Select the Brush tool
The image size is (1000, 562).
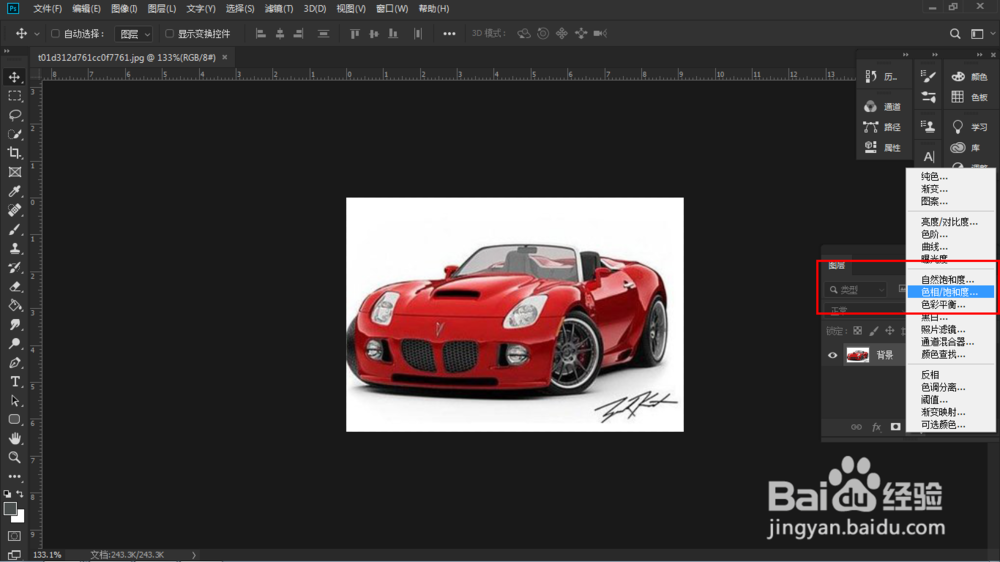click(x=14, y=230)
